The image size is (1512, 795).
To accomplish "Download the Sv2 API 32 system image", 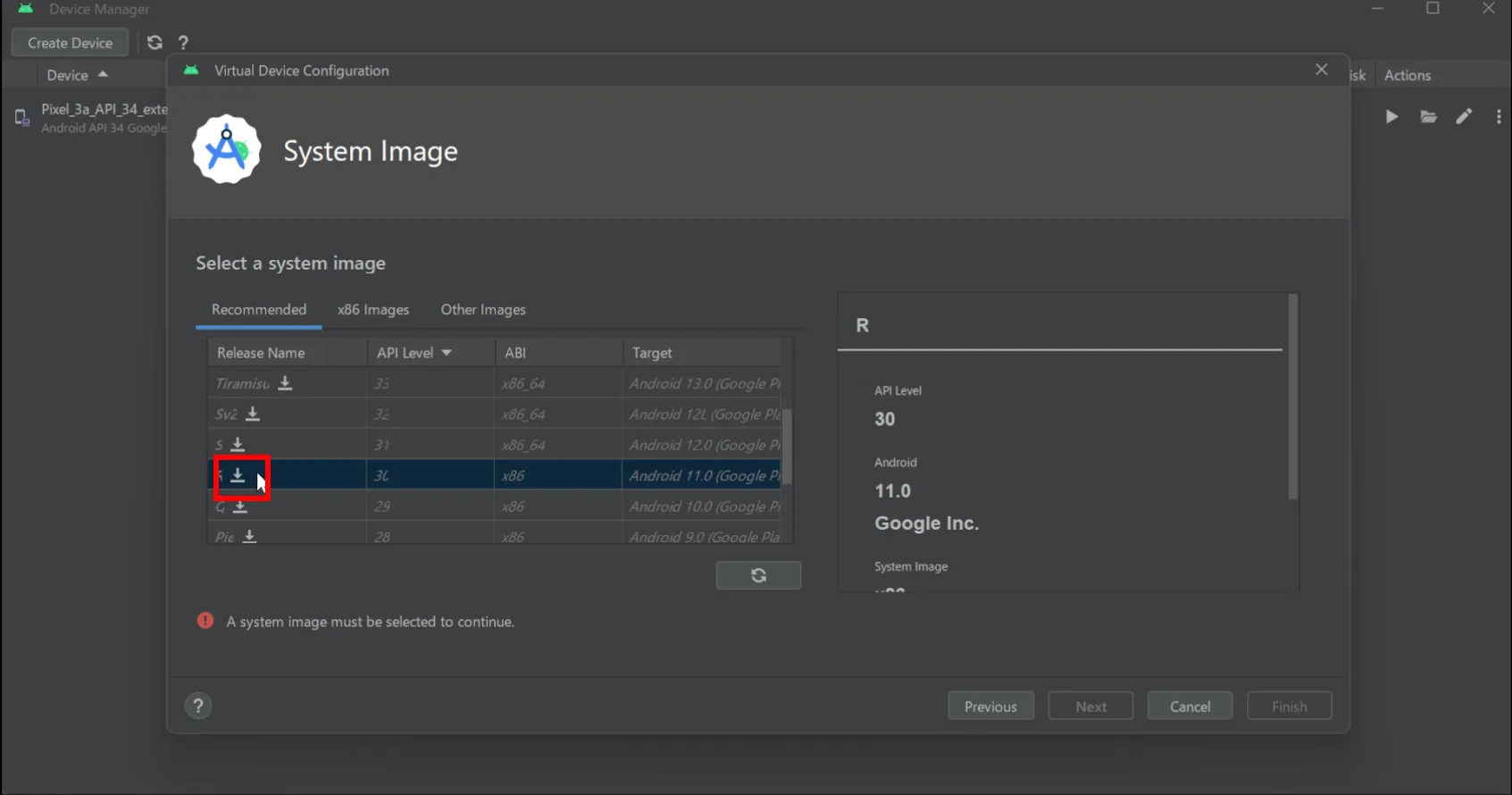I will pyautogui.click(x=253, y=414).
